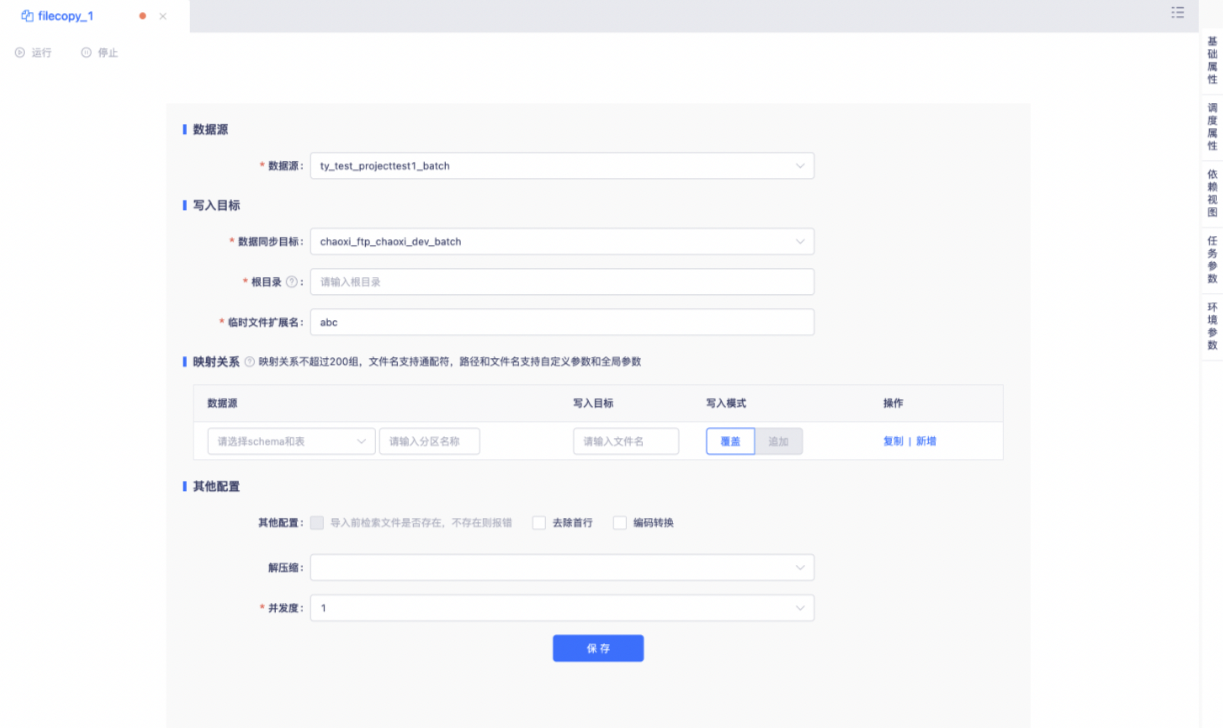This screenshot has width=1223, height=728.
Task: Open the 请选择schema和表 dropdown
Action: pos(291,441)
